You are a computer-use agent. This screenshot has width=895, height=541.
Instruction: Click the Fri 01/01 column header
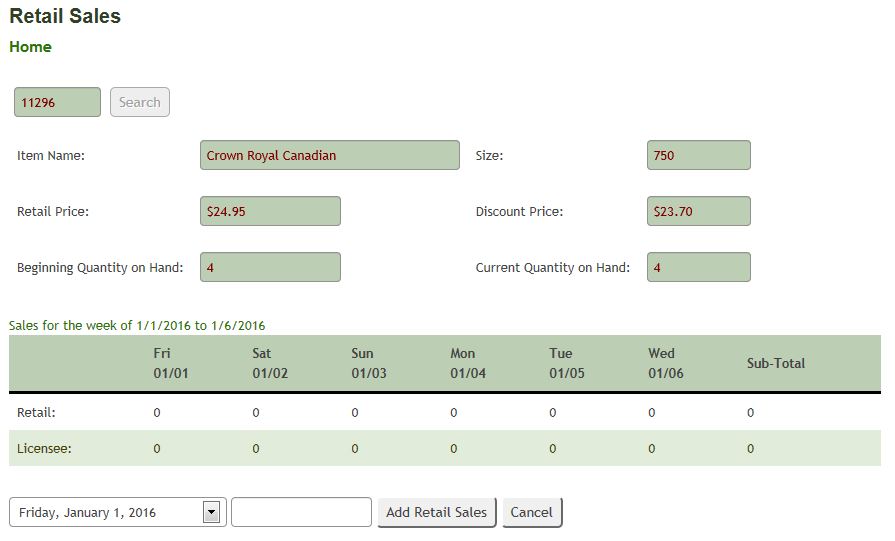[171, 363]
